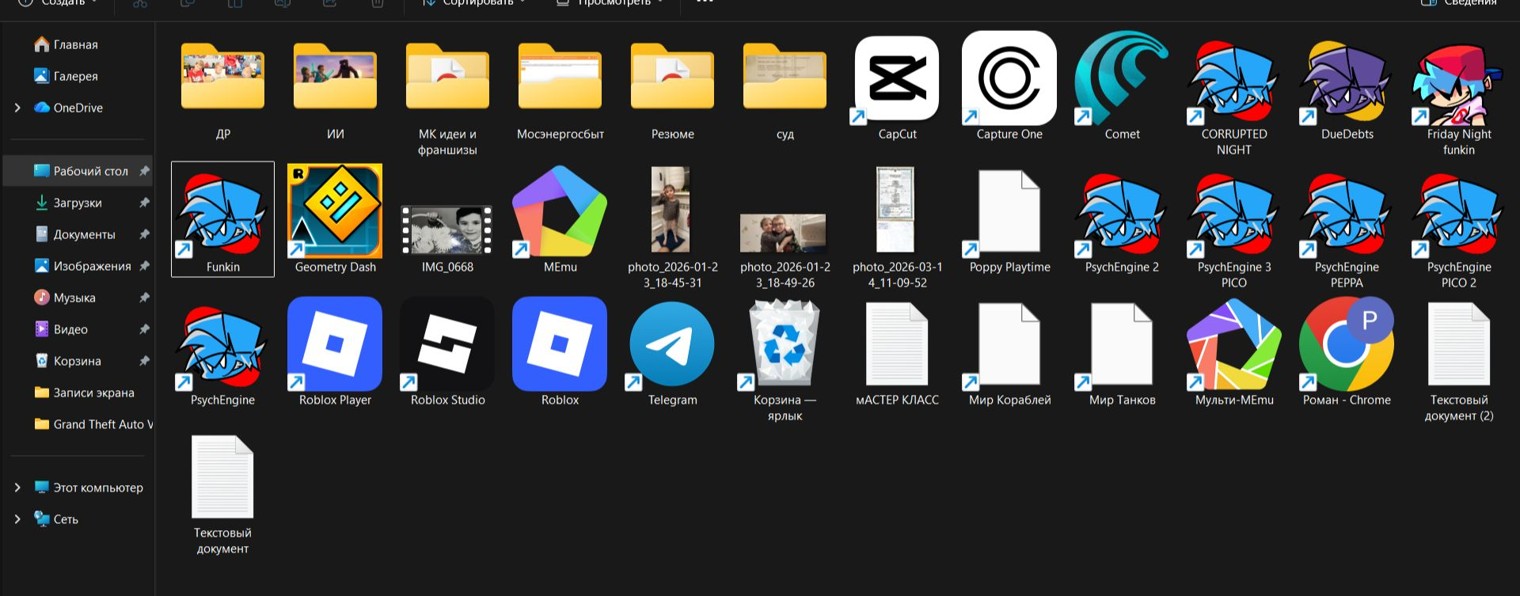Image resolution: width=1520 pixels, height=596 pixels.
Task: Select the ИИ folder
Action: coord(335,90)
